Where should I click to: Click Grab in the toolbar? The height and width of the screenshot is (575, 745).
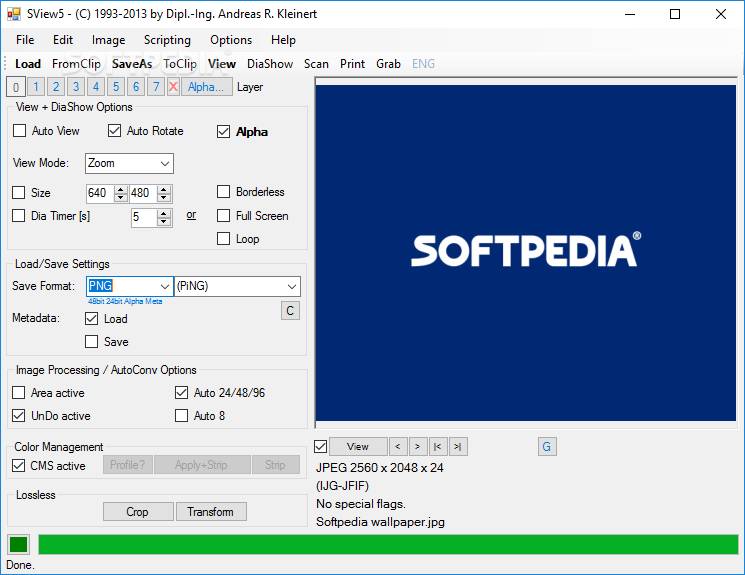[x=388, y=64]
